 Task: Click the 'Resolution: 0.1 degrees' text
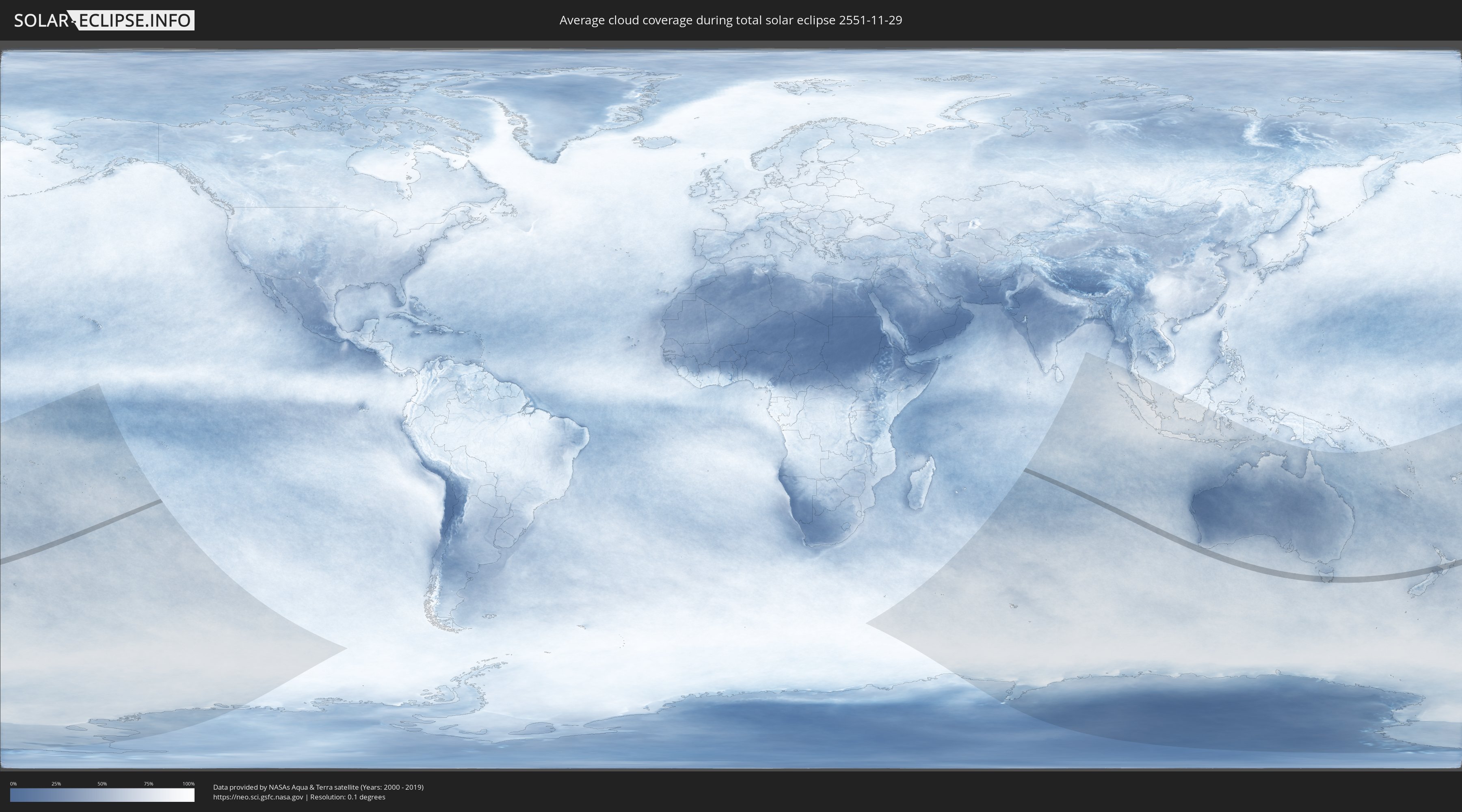click(x=347, y=797)
